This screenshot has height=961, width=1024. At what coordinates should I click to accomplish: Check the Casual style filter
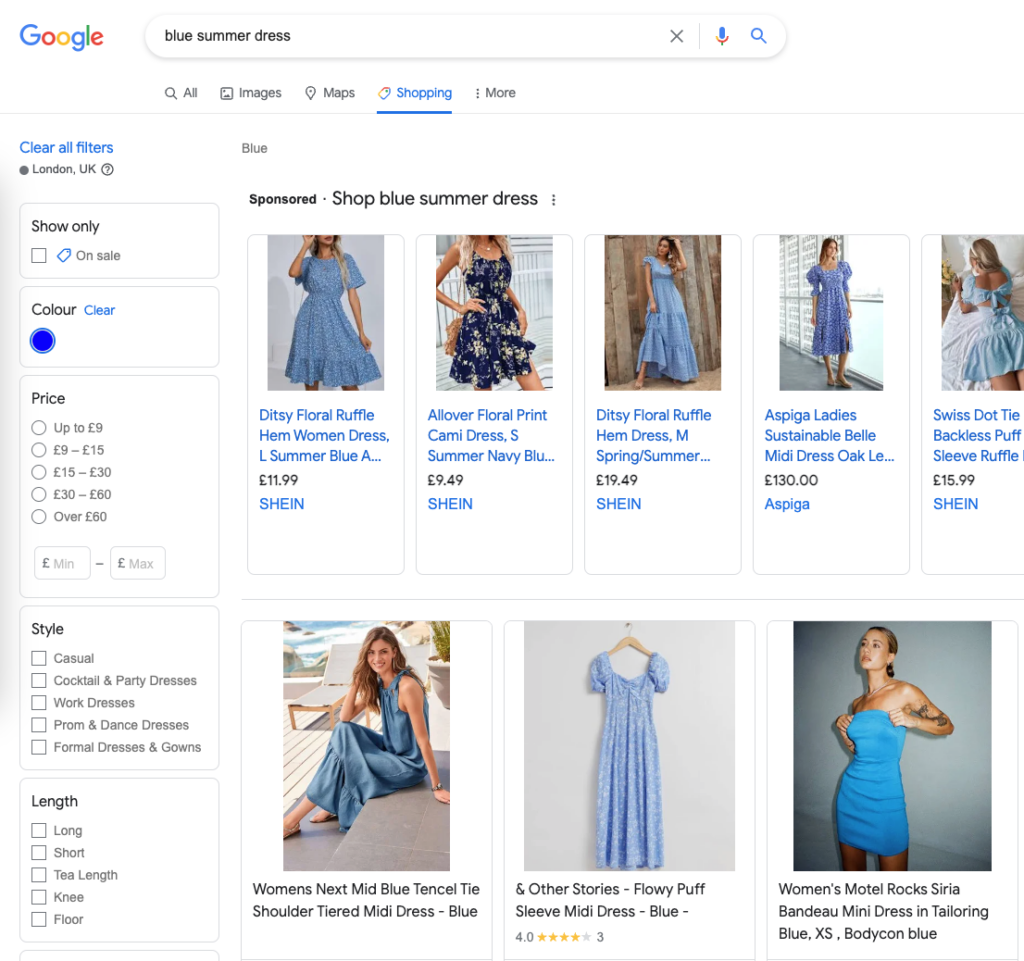point(39,658)
